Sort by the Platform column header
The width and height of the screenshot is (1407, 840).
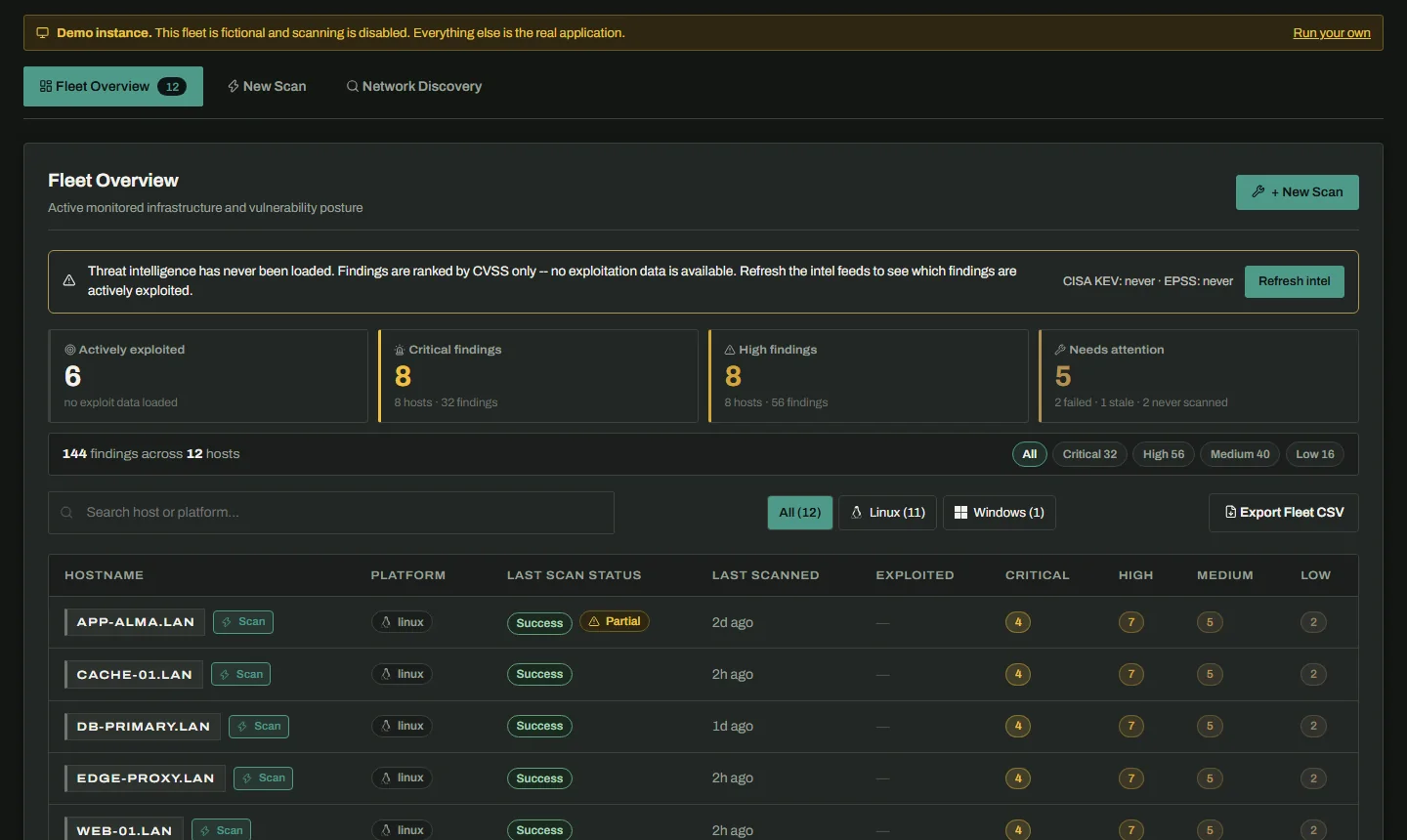point(407,575)
